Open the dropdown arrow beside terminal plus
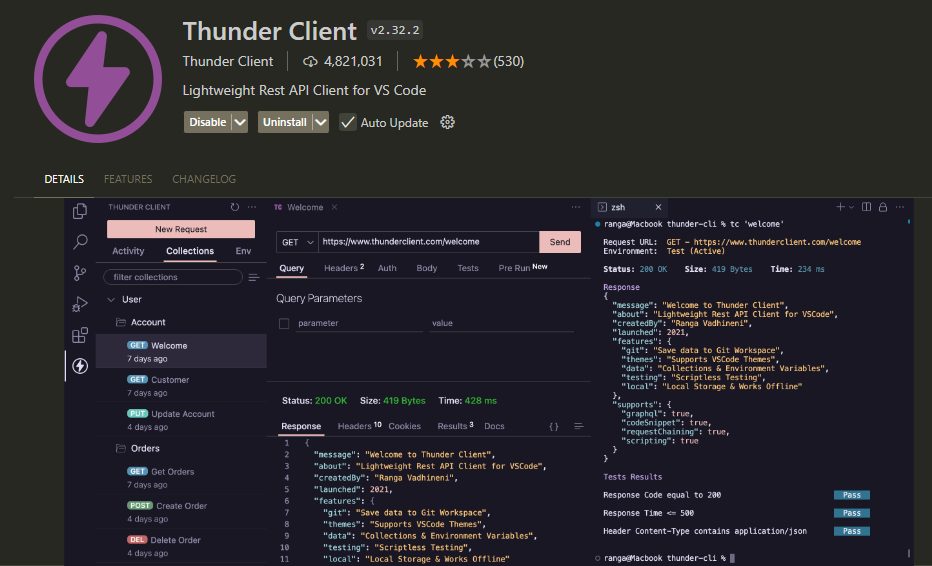Image resolution: width=932 pixels, height=566 pixels. (851, 207)
